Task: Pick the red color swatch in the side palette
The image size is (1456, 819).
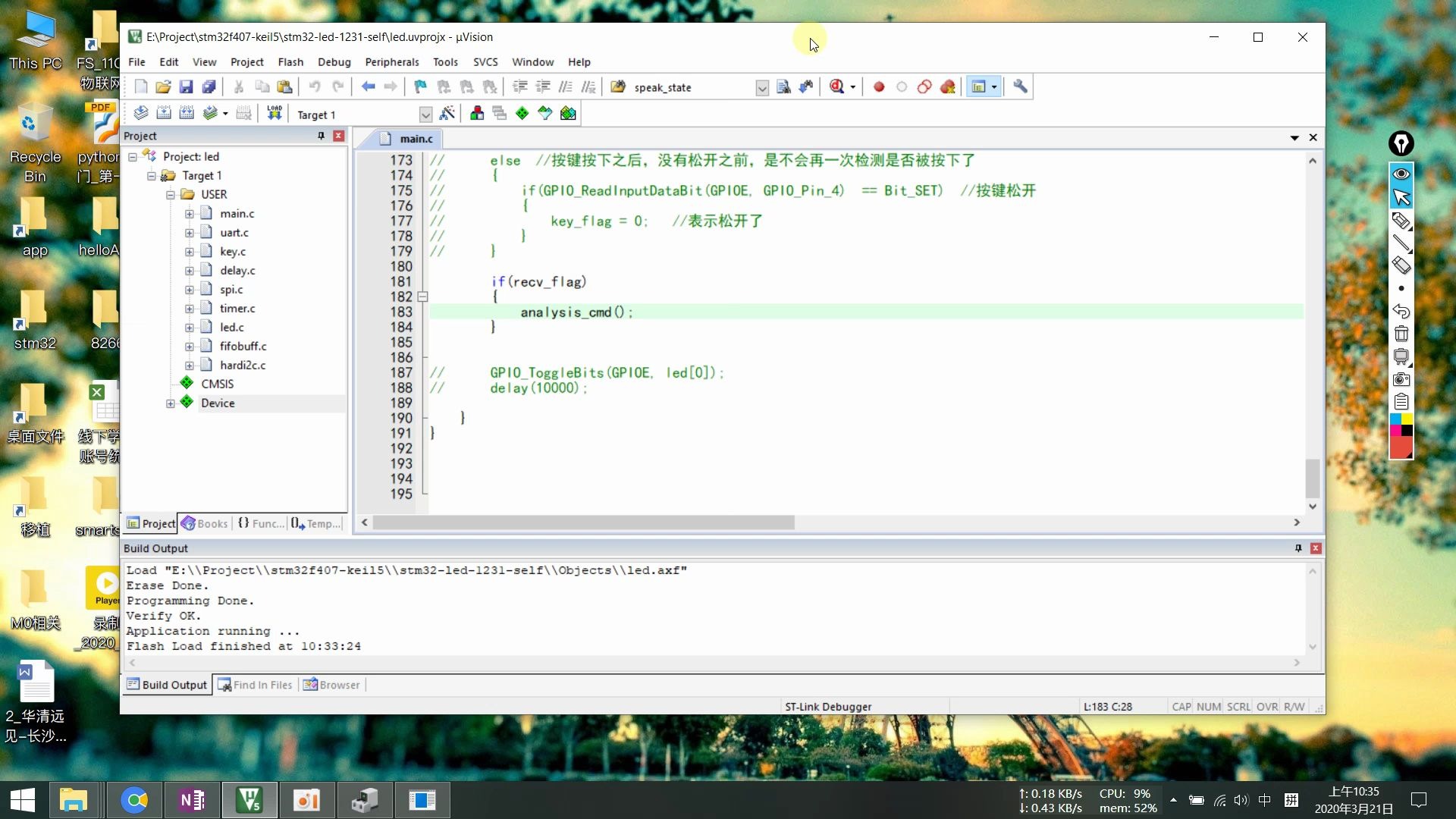Action: (x=1400, y=446)
